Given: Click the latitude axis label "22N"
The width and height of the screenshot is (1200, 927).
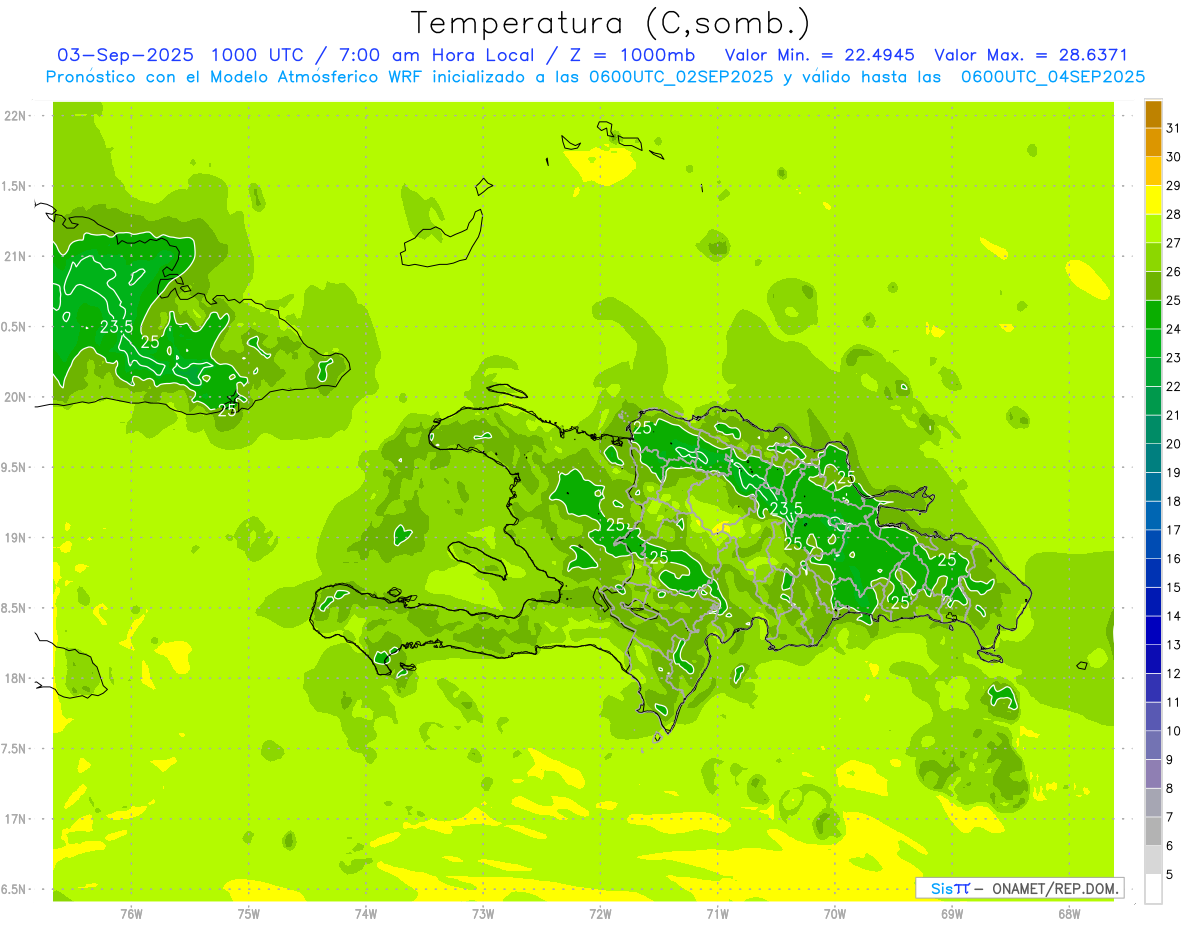Looking at the screenshot, I should click(x=15, y=116).
